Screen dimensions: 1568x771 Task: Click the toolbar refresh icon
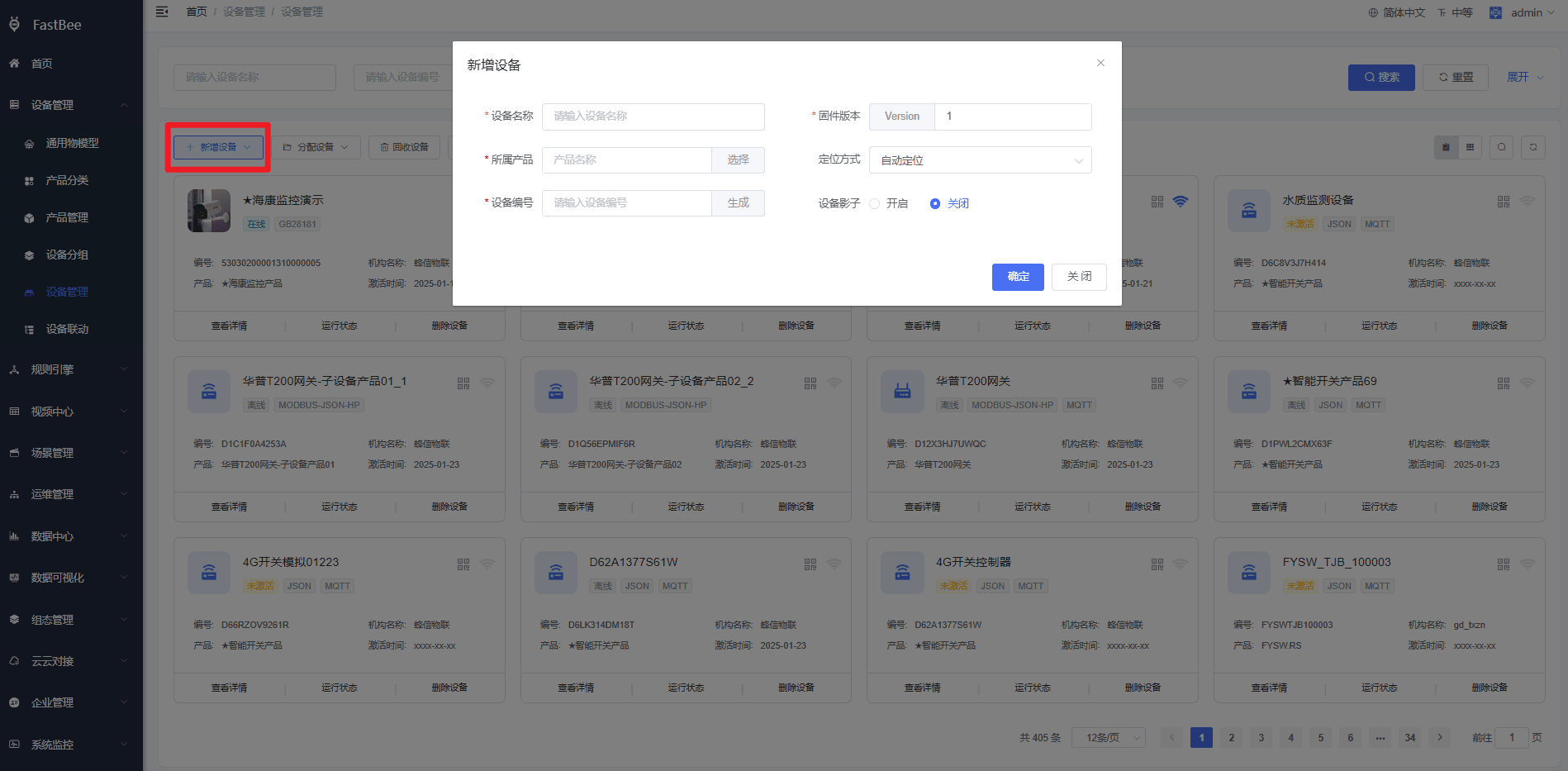point(1533,147)
